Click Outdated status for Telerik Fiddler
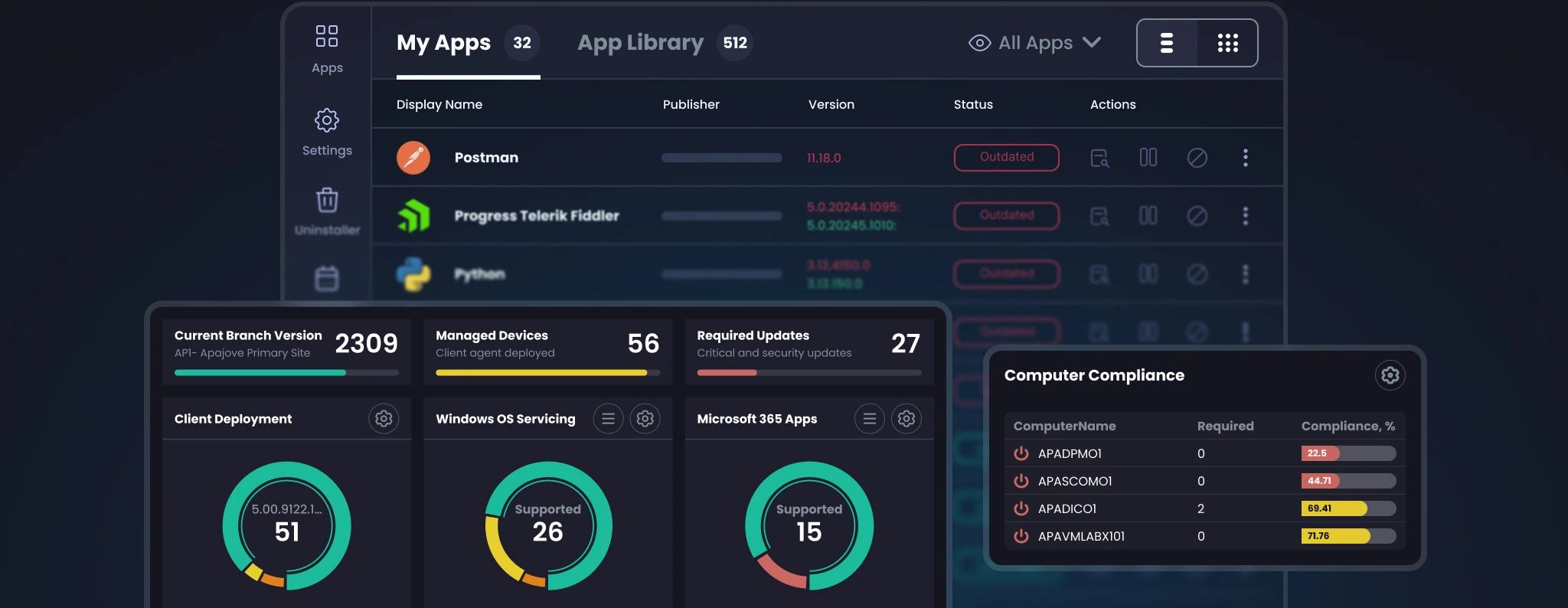The width and height of the screenshot is (1568, 608). [x=1007, y=215]
